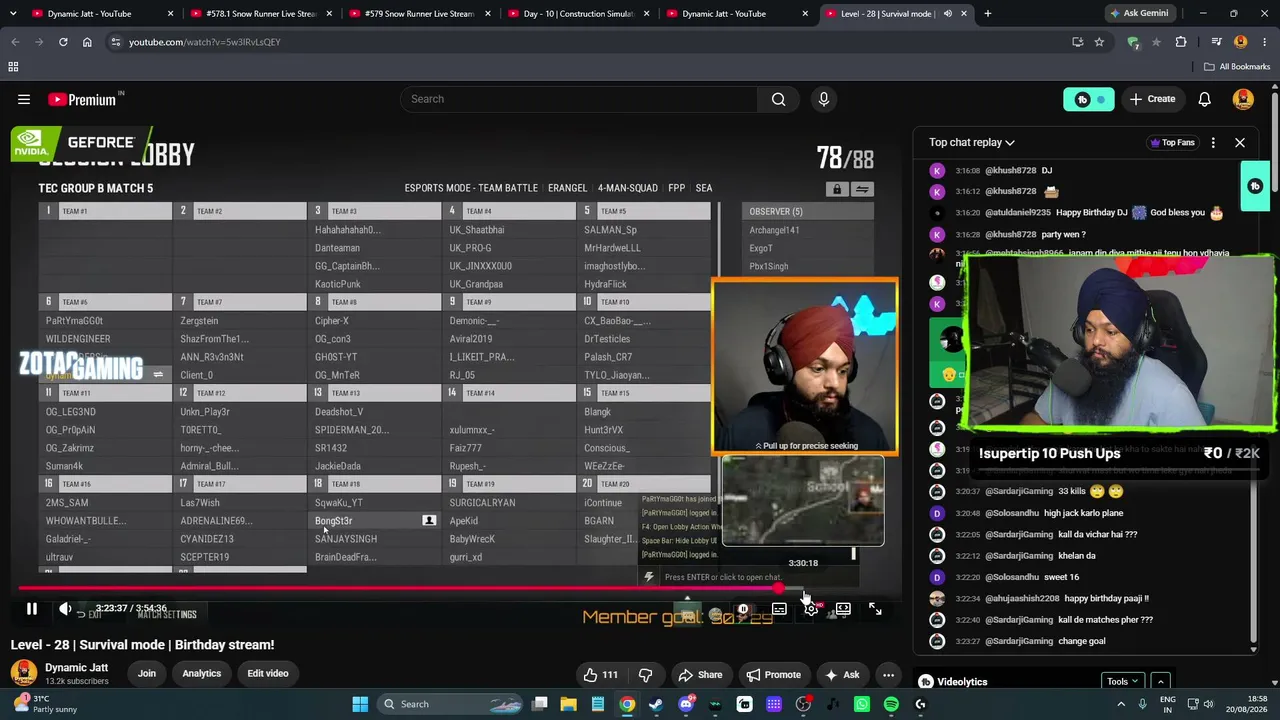Switch to Day - 10 Construction Simulator tab
The height and width of the screenshot is (720, 1280).
[x=579, y=14]
